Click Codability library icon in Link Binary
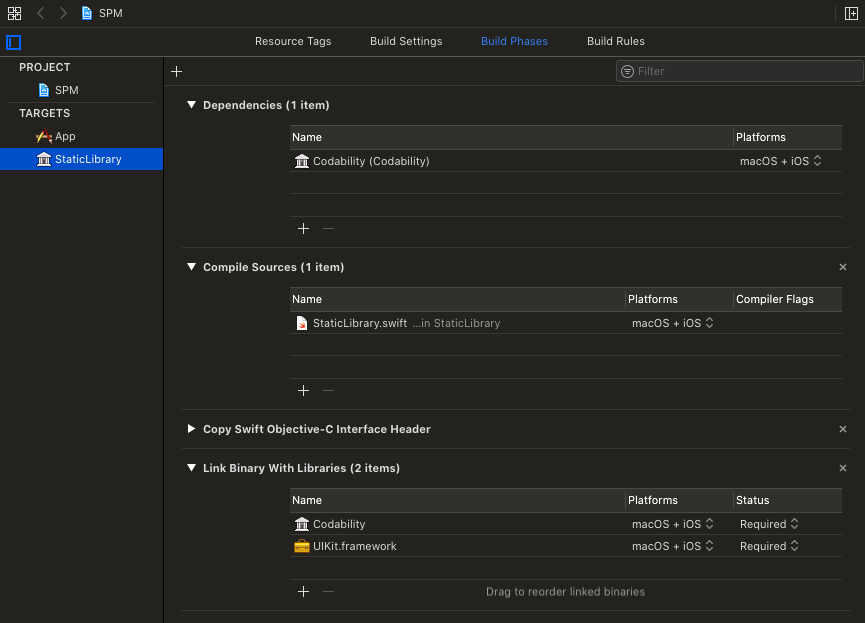 302,524
